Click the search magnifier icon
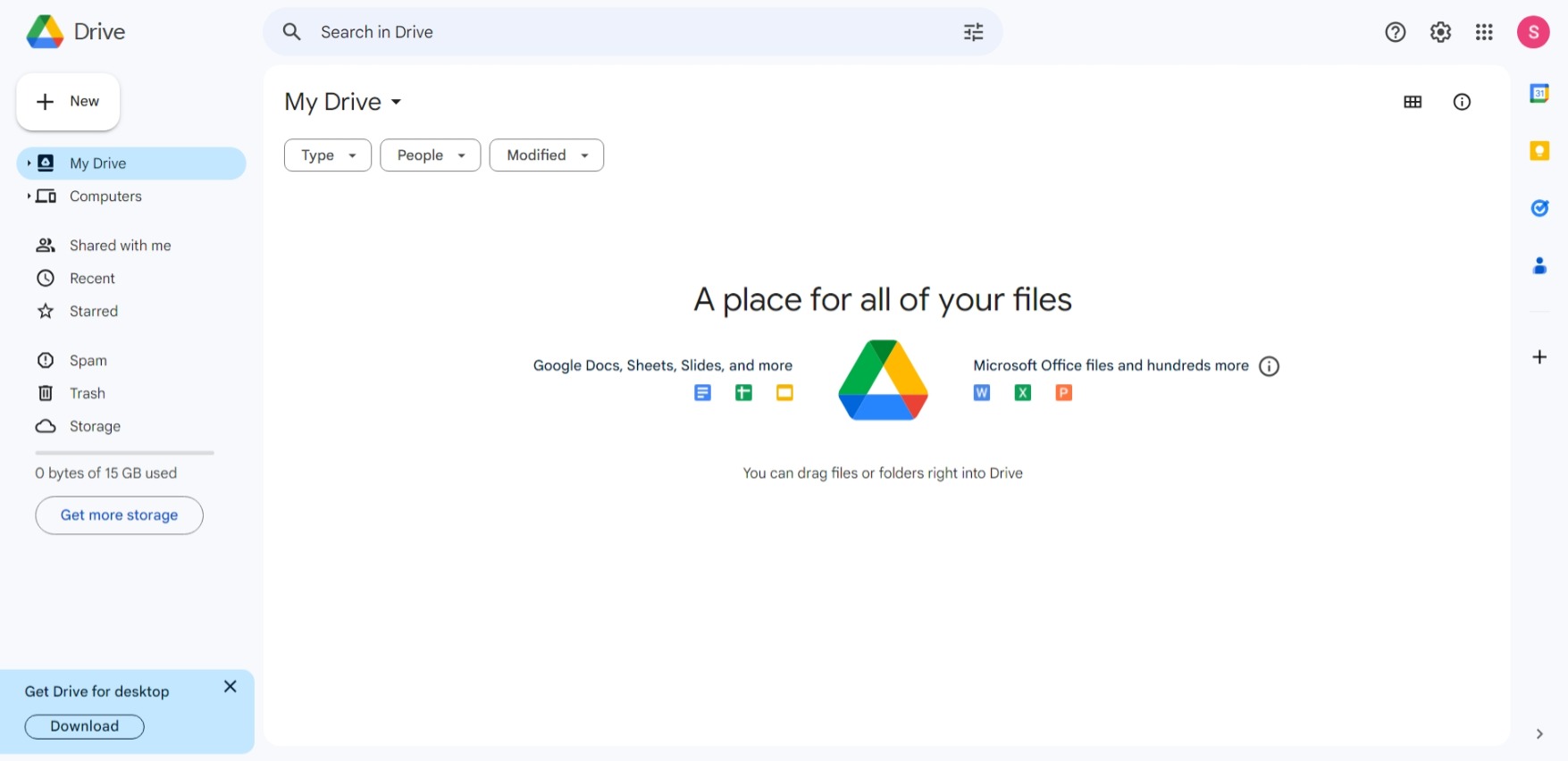Image resolution: width=1568 pixels, height=761 pixels. tap(291, 32)
